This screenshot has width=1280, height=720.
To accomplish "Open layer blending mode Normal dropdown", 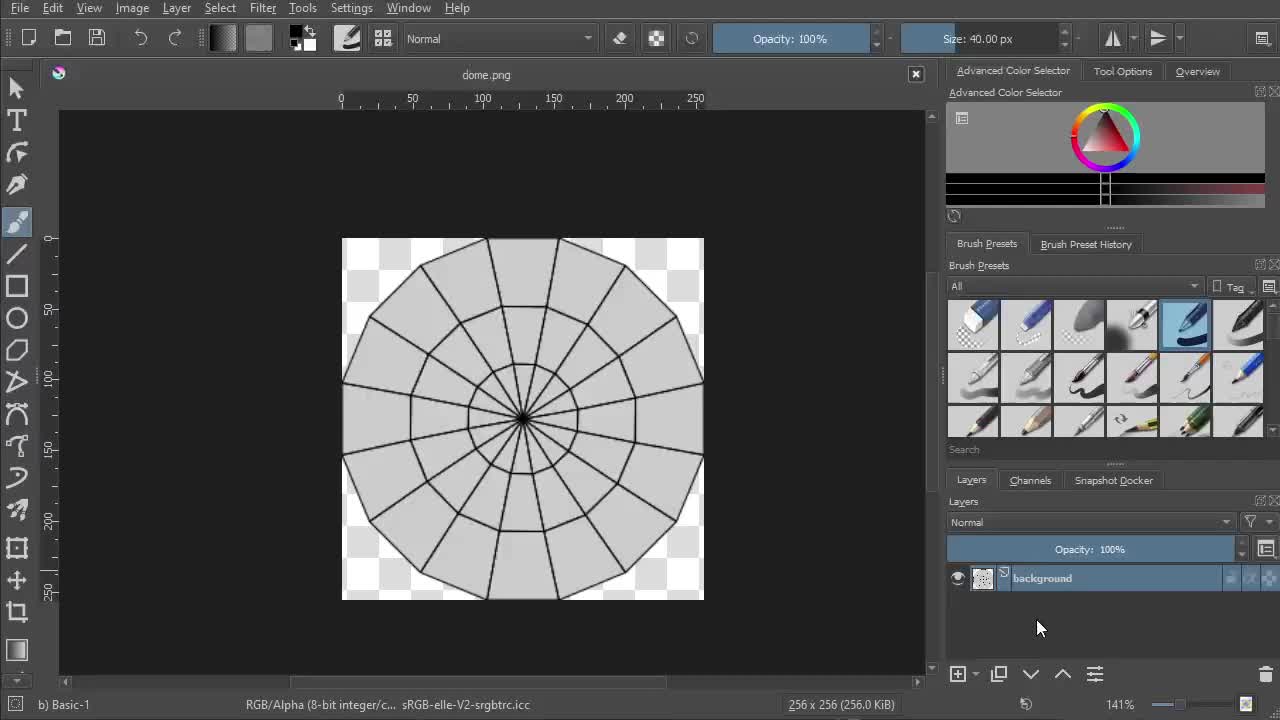I will (x=1090, y=523).
